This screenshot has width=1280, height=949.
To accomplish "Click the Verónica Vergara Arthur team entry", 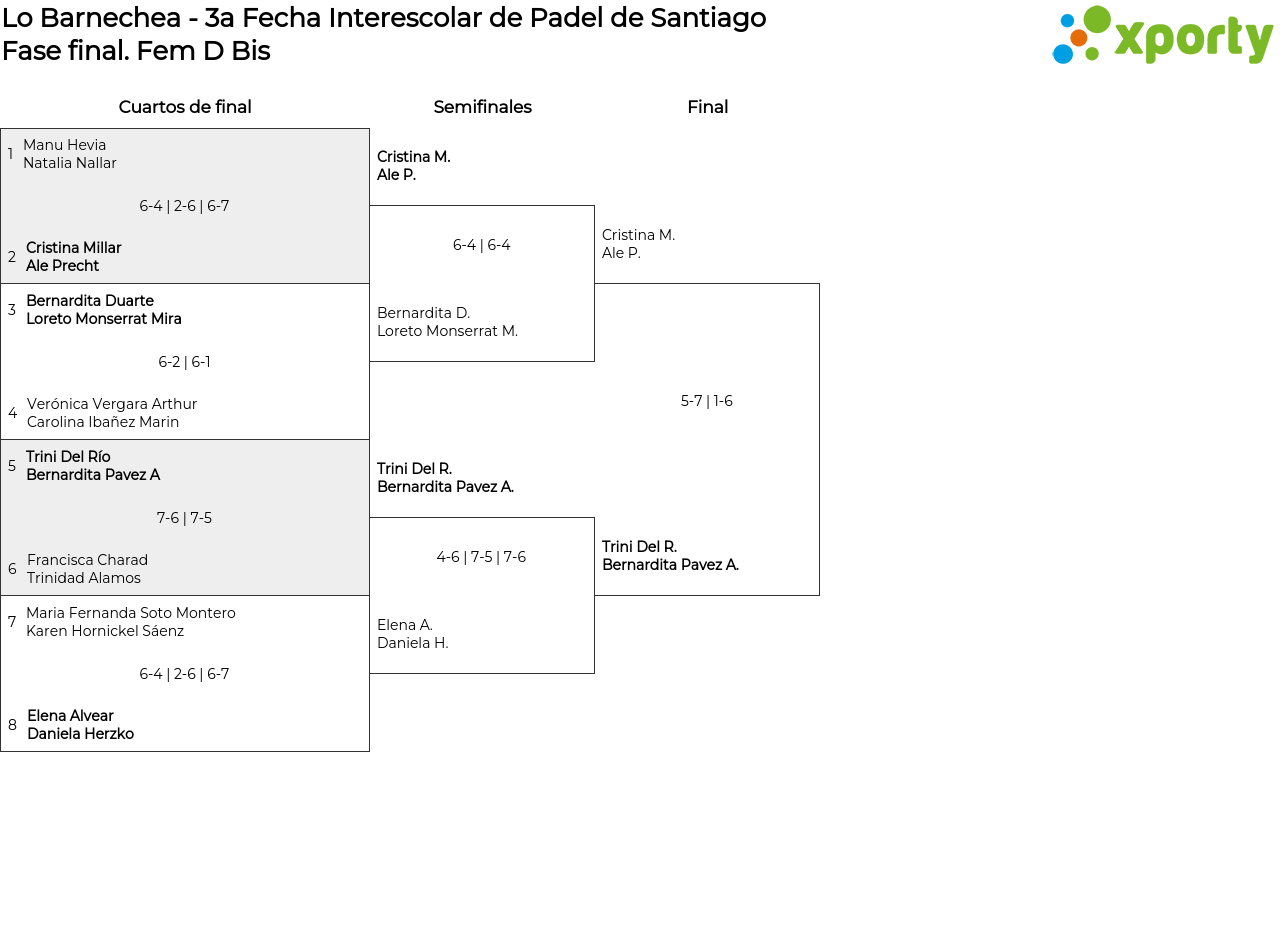I will click(112, 413).
